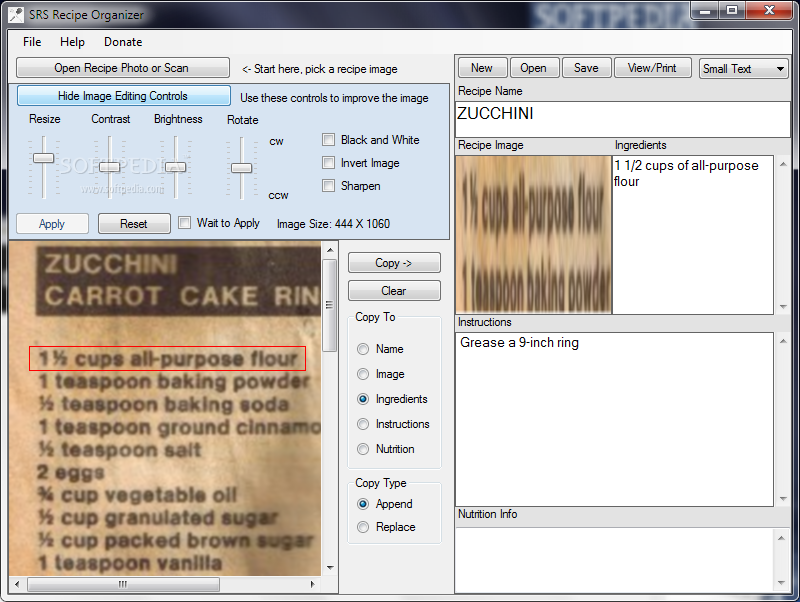Screen dimensions: 800x602
Task: Choose the Replace copy type
Action: 363,527
